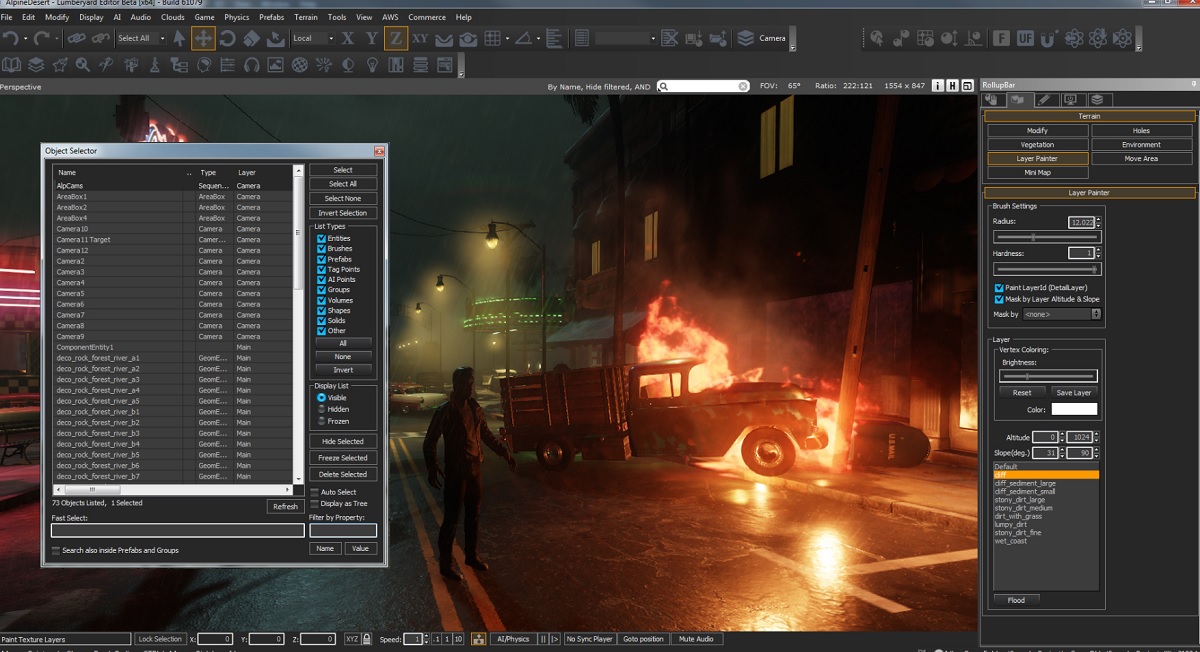Open the Clouds menu
1200x652 pixels.
click(x=172, y=17)
